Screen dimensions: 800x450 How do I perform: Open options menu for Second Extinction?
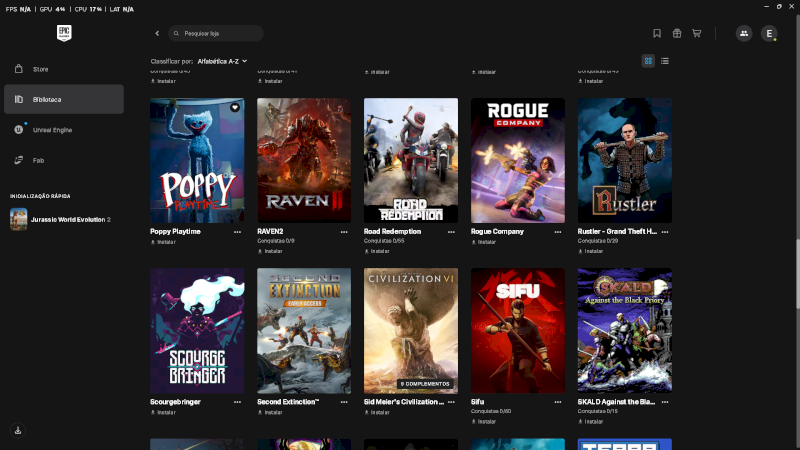click(x=344, y=402)
